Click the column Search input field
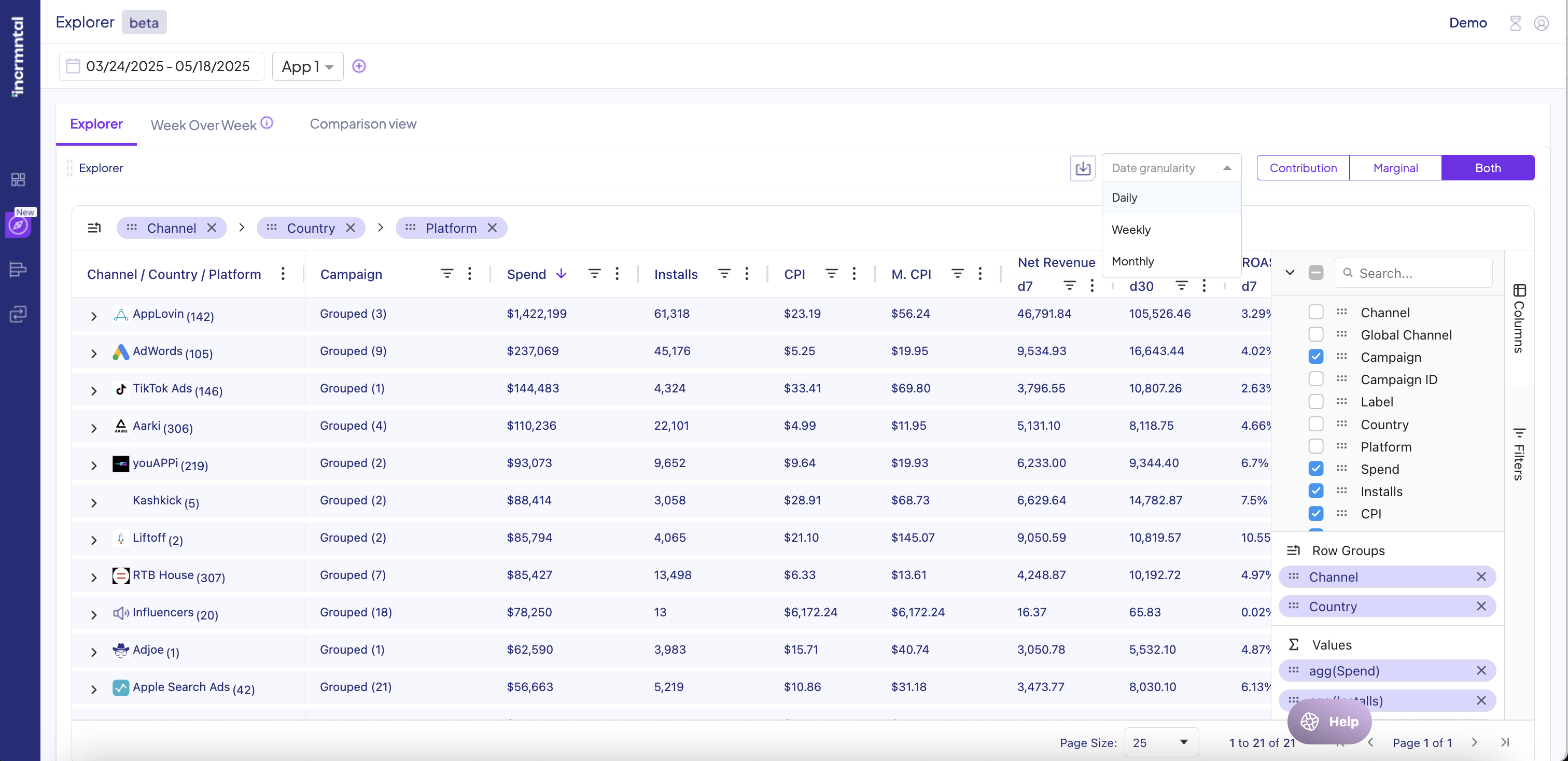 (x=1418, y=273)
